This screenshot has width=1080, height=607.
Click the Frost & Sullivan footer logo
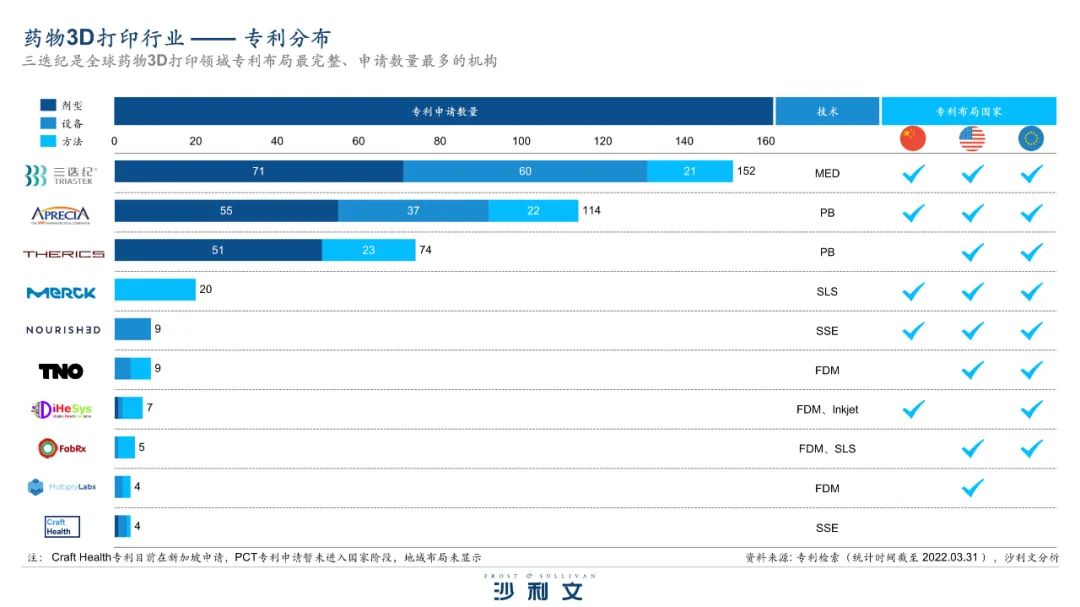[539, 586]
